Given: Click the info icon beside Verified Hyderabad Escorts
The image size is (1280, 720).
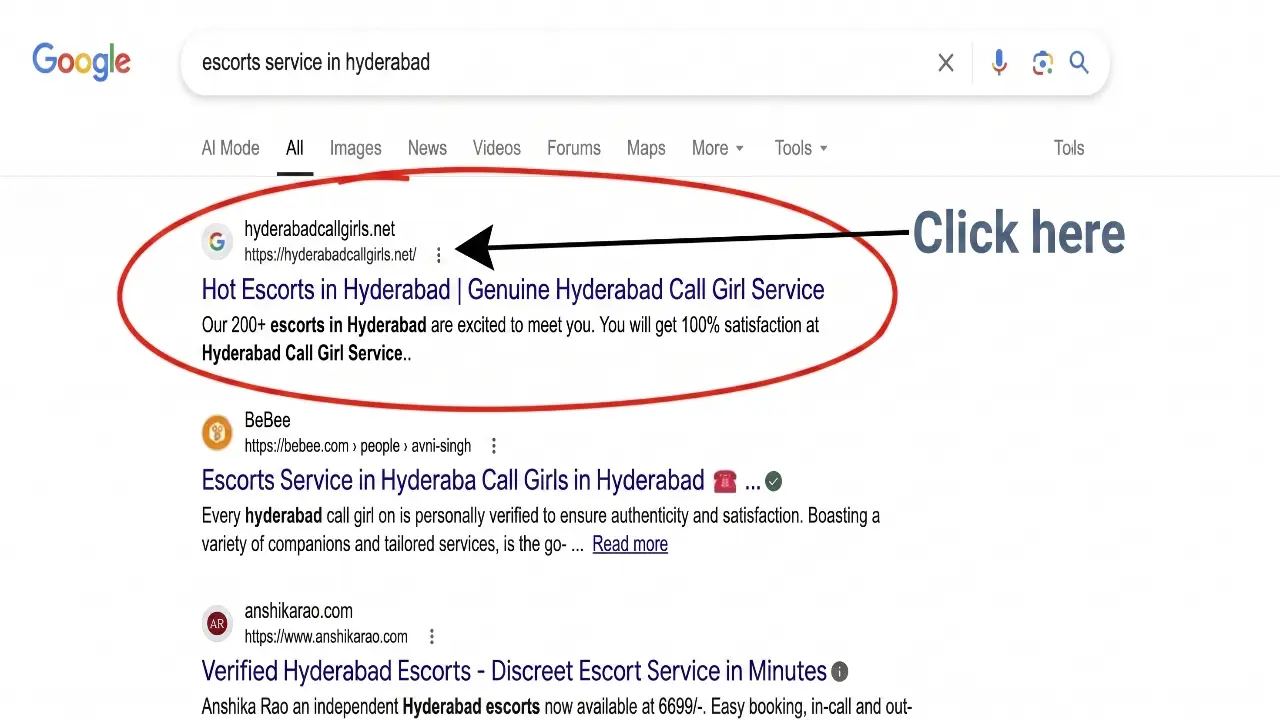Looking at the screenshot, I should pos(840,672).
